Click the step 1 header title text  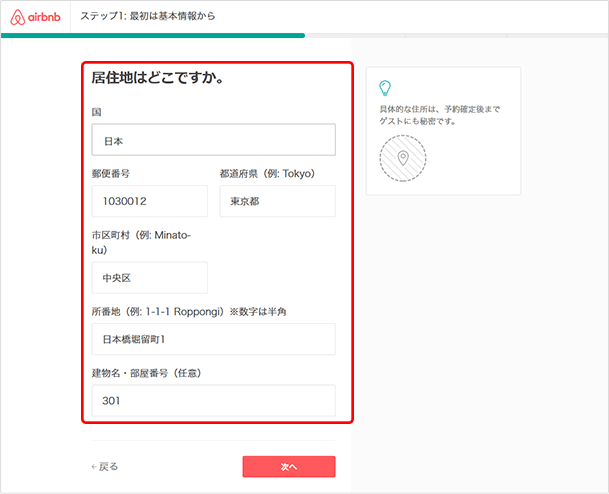pos(148,16)
